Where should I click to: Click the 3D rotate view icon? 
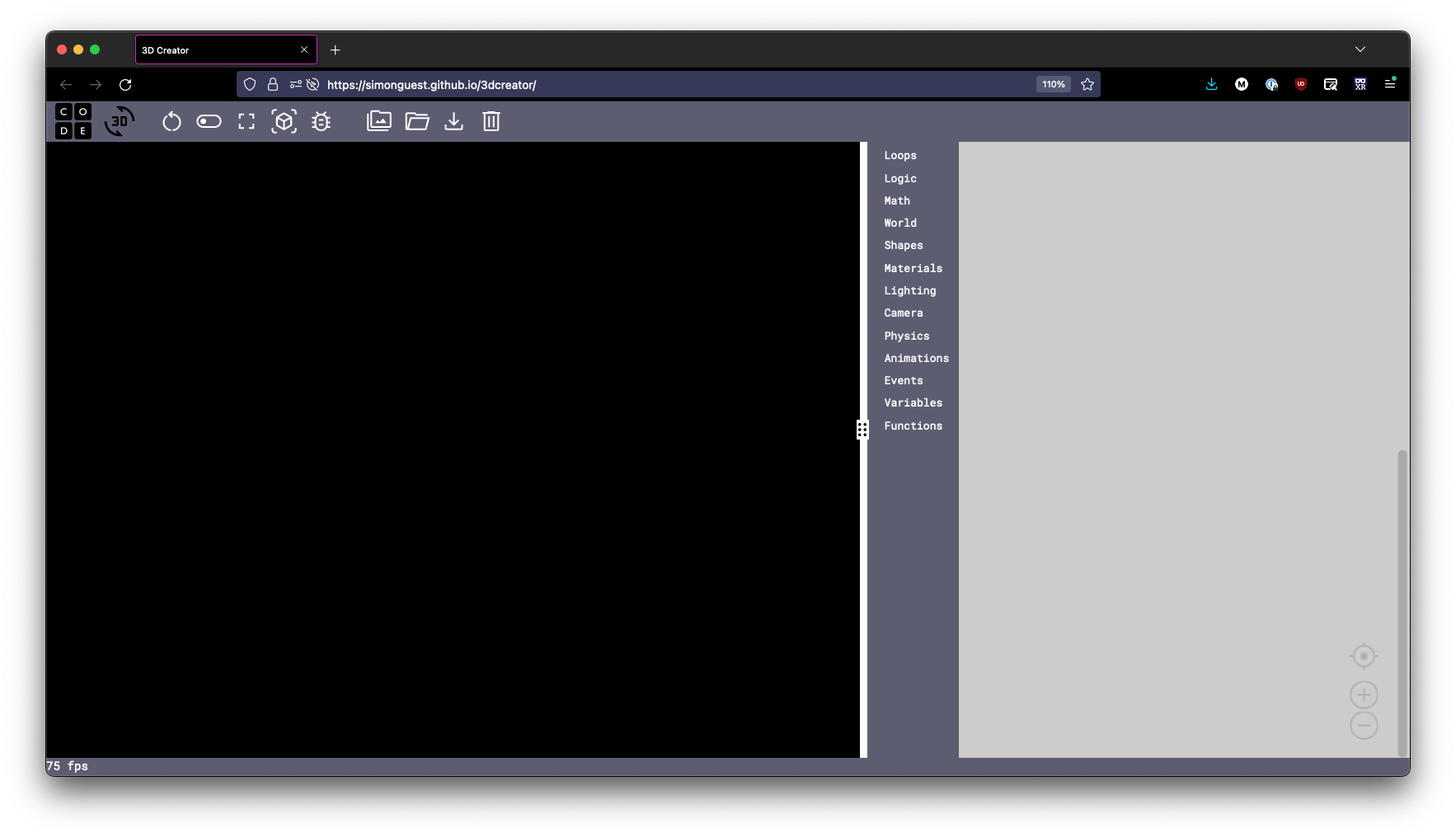pos(120,121)
